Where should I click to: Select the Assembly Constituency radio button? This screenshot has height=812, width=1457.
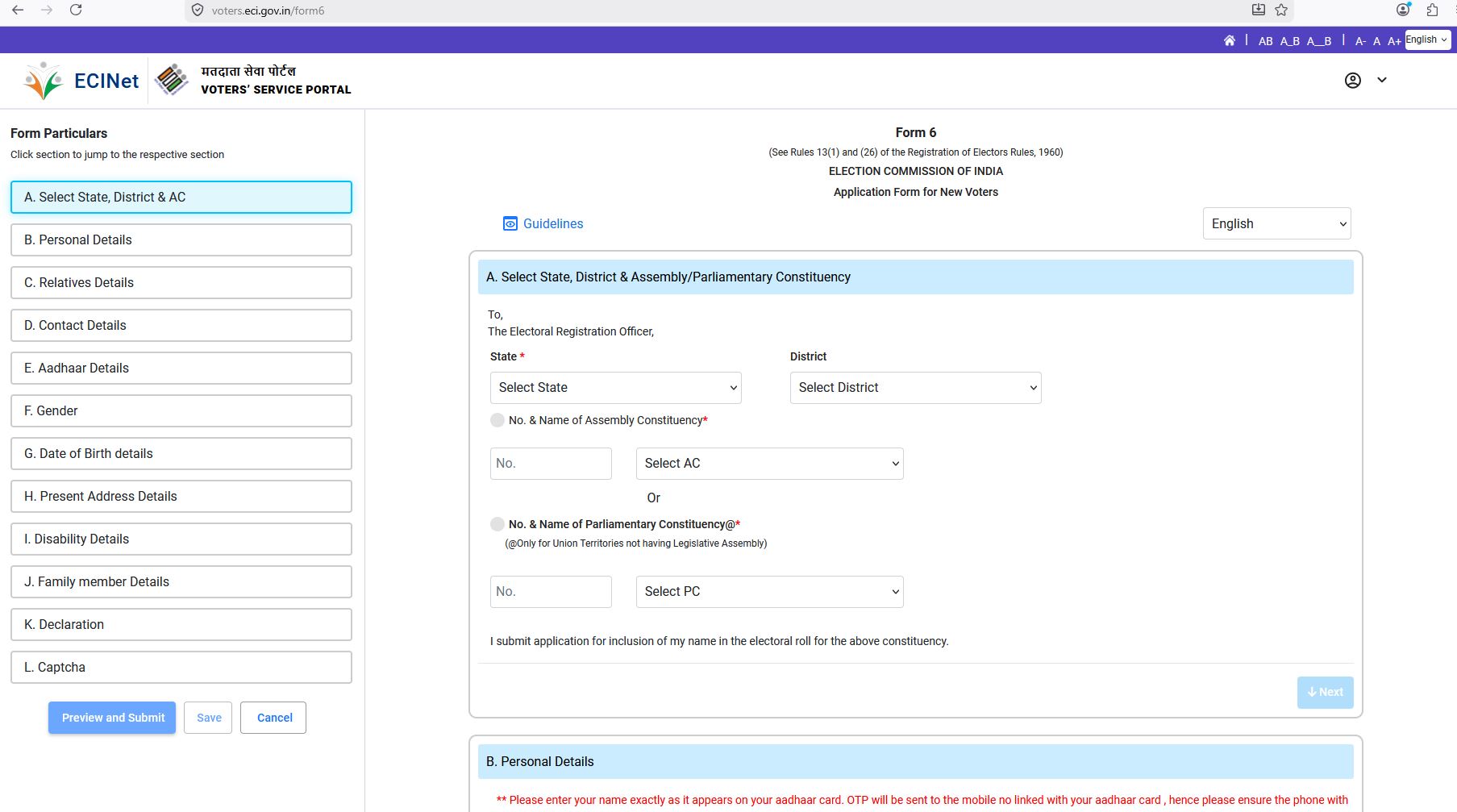[x=497, y=420]
